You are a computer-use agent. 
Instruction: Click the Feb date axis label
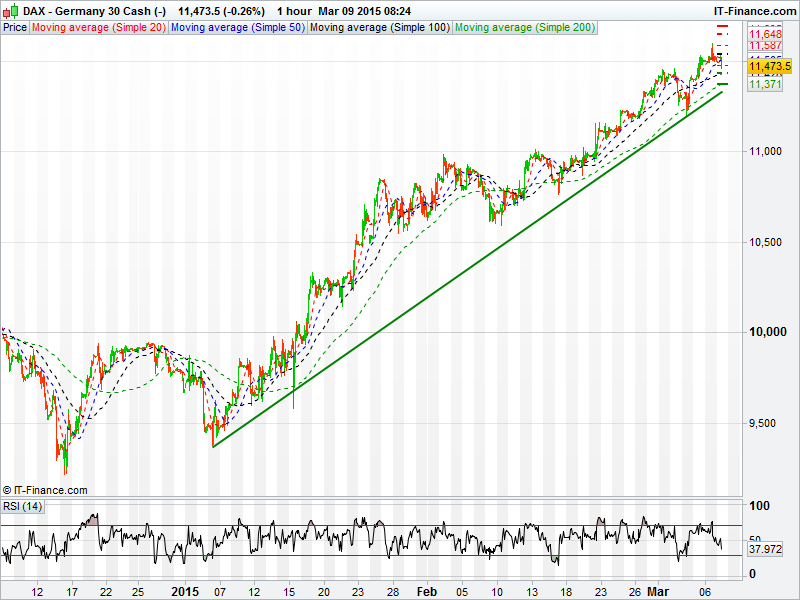(427, 592)
